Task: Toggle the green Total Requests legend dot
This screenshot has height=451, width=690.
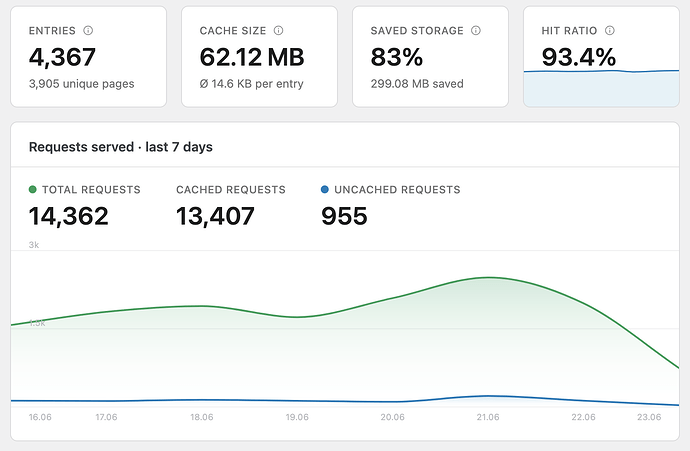Action: tap(33, 190)
